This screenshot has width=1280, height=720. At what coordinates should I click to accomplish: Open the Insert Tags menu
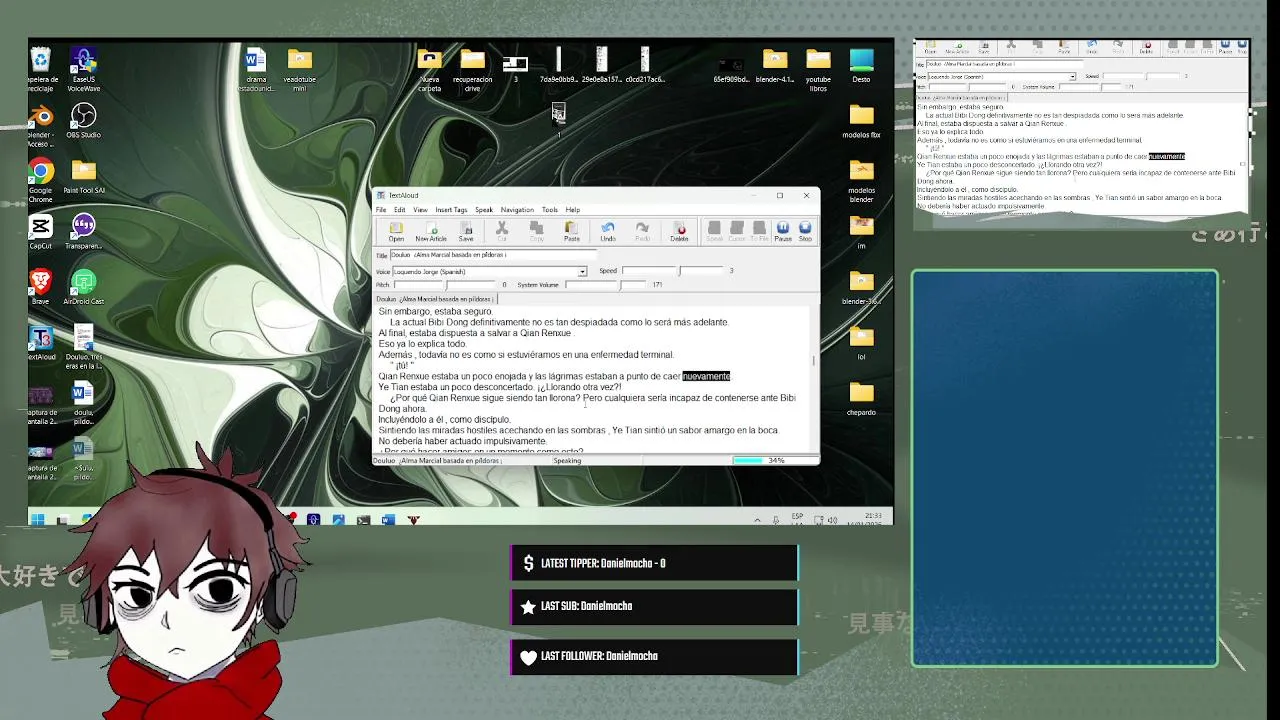tap(451, 210)
